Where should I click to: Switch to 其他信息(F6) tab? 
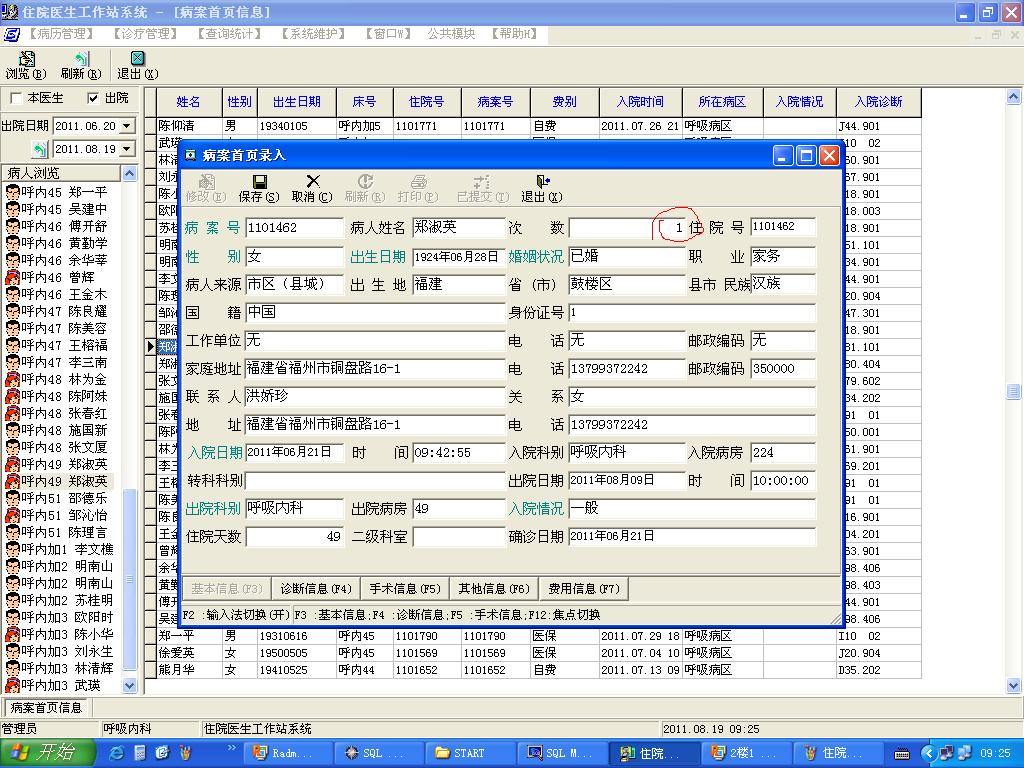click(x=494, y=588)
